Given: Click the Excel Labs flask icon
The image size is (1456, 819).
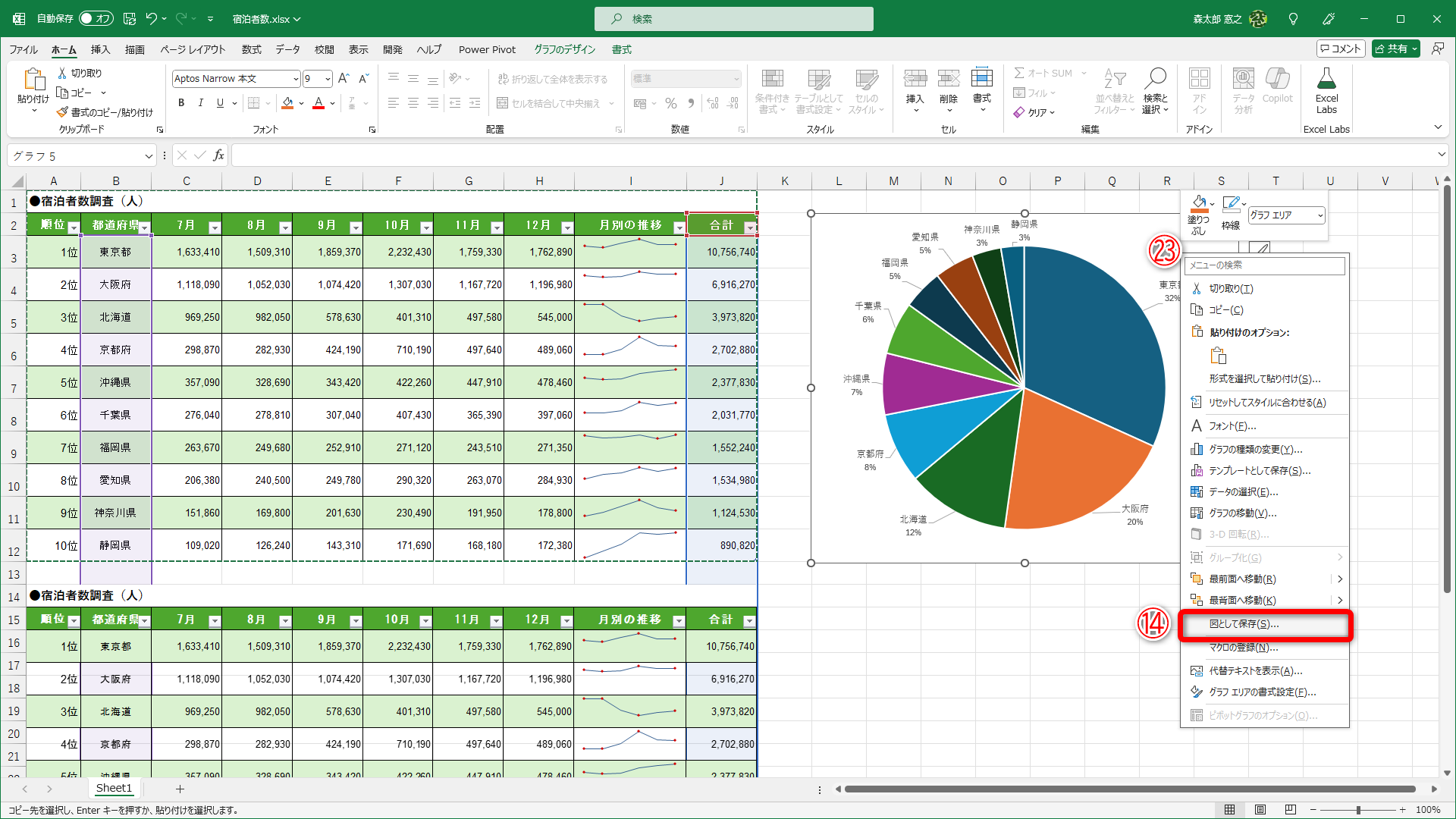Looking at the screenshot, I should click(1326, 79).
